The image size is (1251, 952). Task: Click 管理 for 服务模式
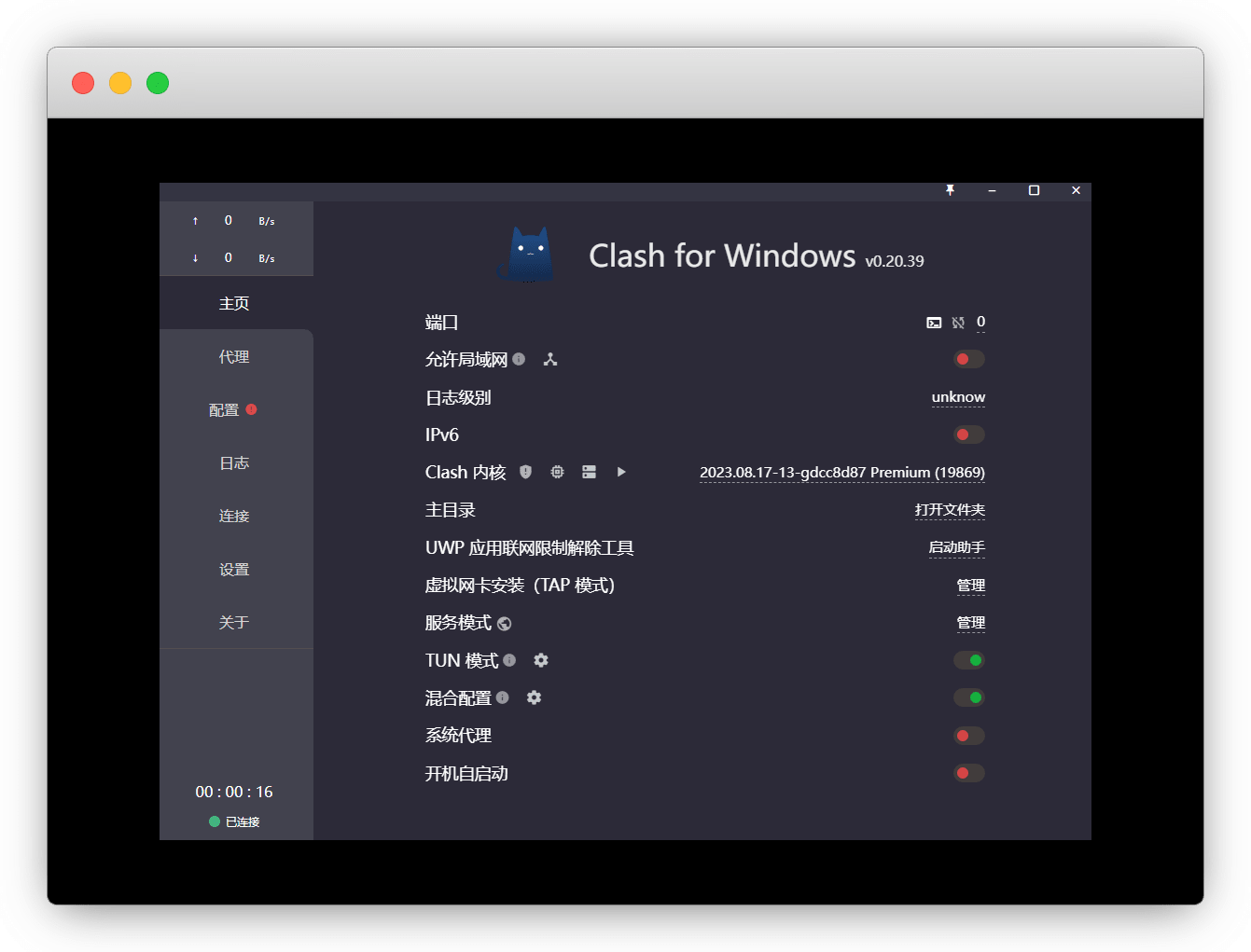click(971, 623)
